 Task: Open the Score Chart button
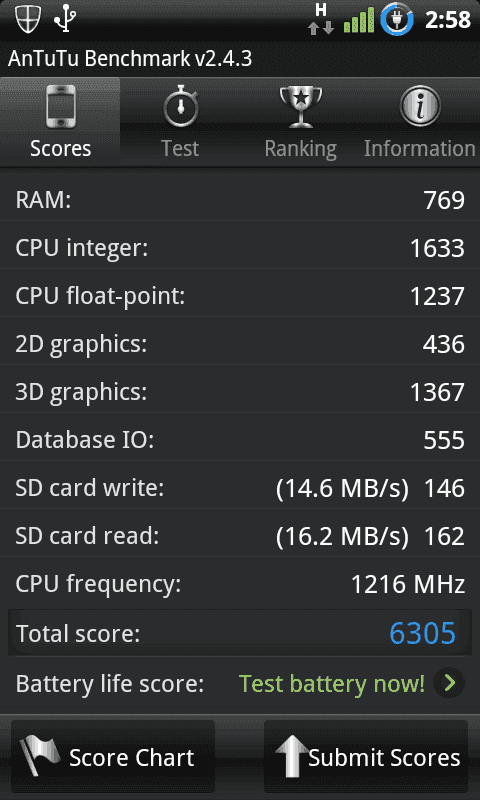tap(113, 757)
